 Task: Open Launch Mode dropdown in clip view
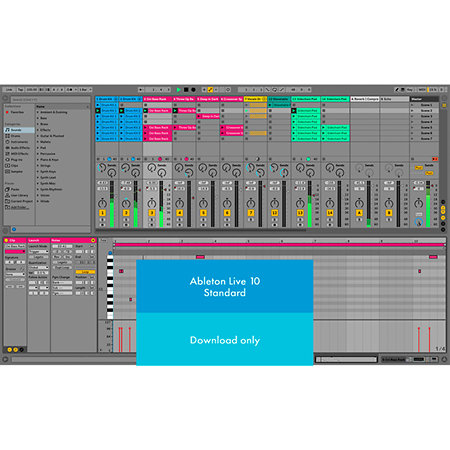tap(39, 252)
